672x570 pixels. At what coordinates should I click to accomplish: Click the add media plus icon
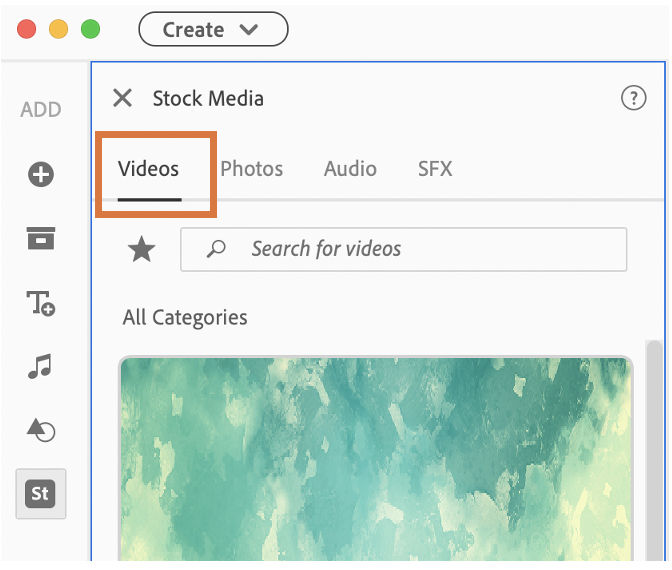(x=41, y=175)
